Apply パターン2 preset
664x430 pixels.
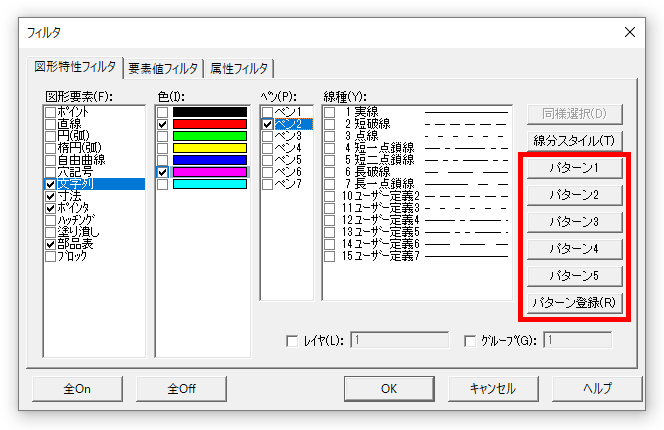(x=574, y=195)
